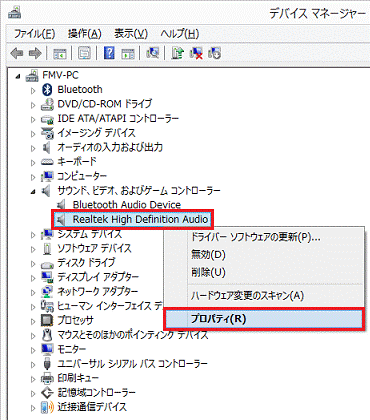This screenshot has width=370, height=420.
Task: Select the ネットワーク アダプター label
Action: coord(97,291)
